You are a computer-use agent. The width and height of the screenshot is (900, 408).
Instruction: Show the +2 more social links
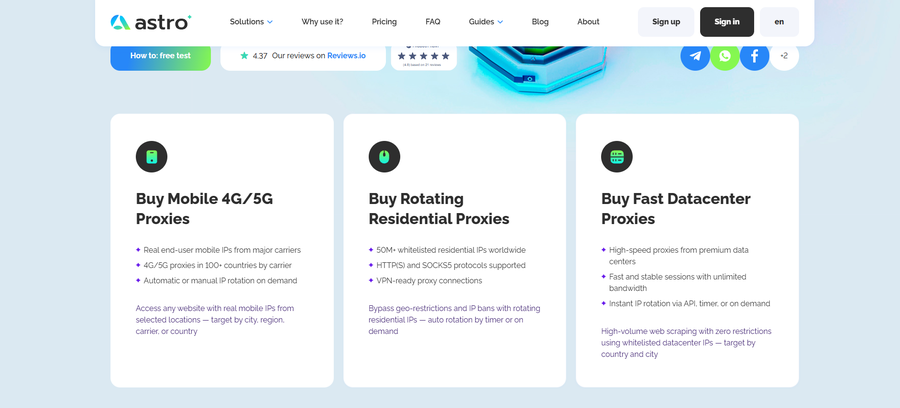[784, 56]
